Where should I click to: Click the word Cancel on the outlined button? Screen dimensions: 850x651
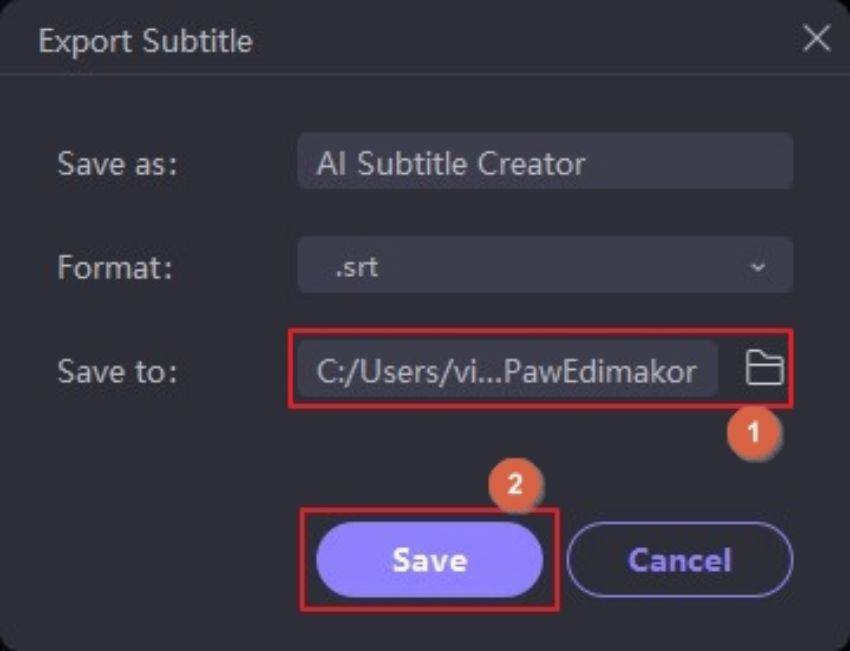679,559
